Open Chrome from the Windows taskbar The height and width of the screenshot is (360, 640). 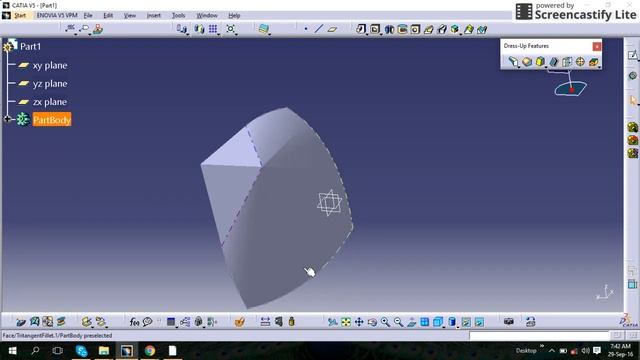[x=150, y=351]
